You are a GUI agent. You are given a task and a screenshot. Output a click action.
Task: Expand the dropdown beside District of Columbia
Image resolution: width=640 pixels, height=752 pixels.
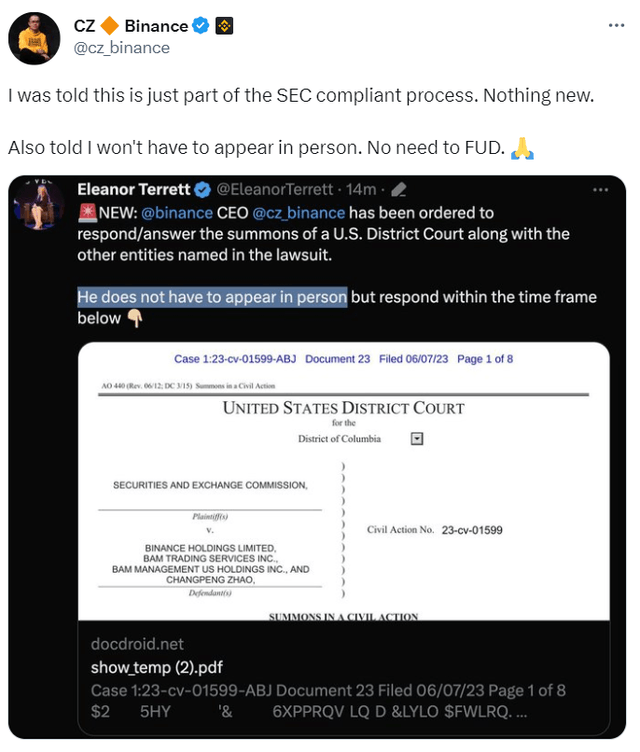[417, 438]
